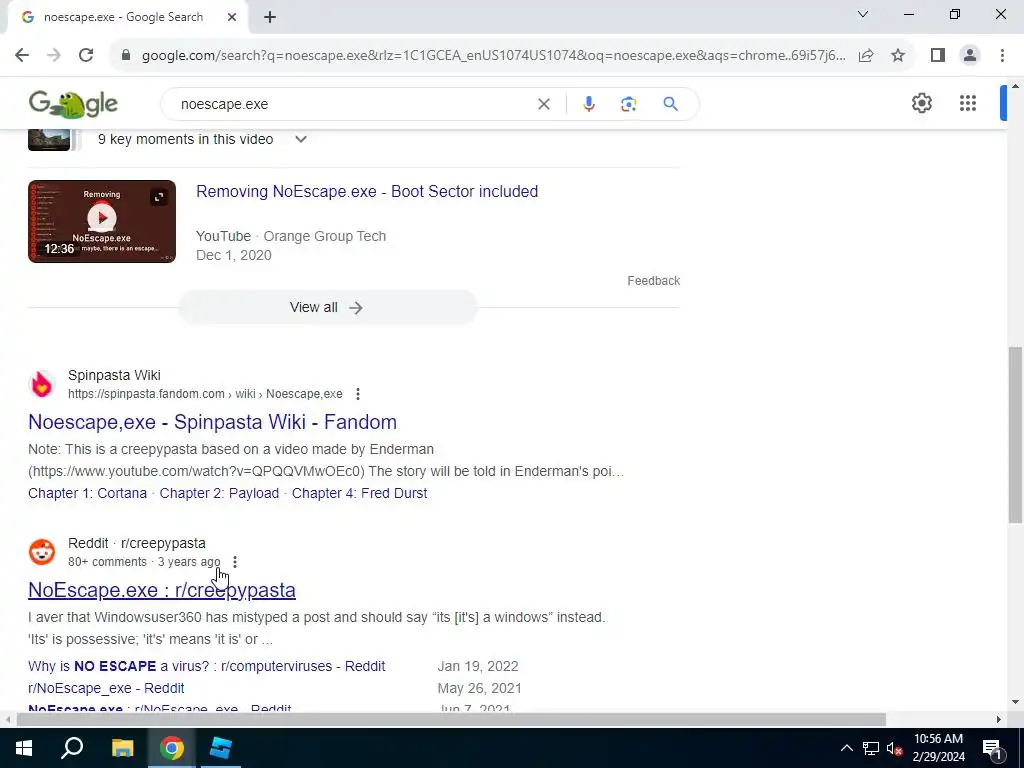
Task: Click the Google doodle logo
Action: click(x=73, y=104)
